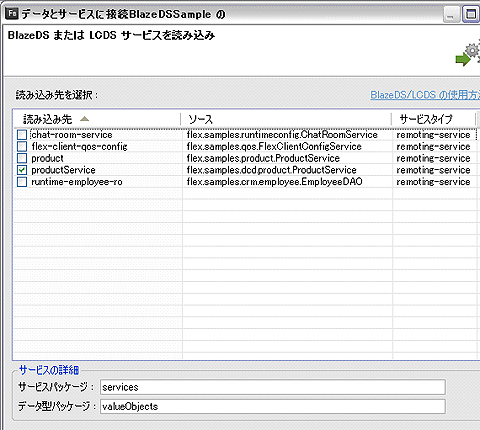Click source flex.samples.product.ProductService
This screenshot has height=430, width=480.
pyautogui.click(x=263, y=158)
